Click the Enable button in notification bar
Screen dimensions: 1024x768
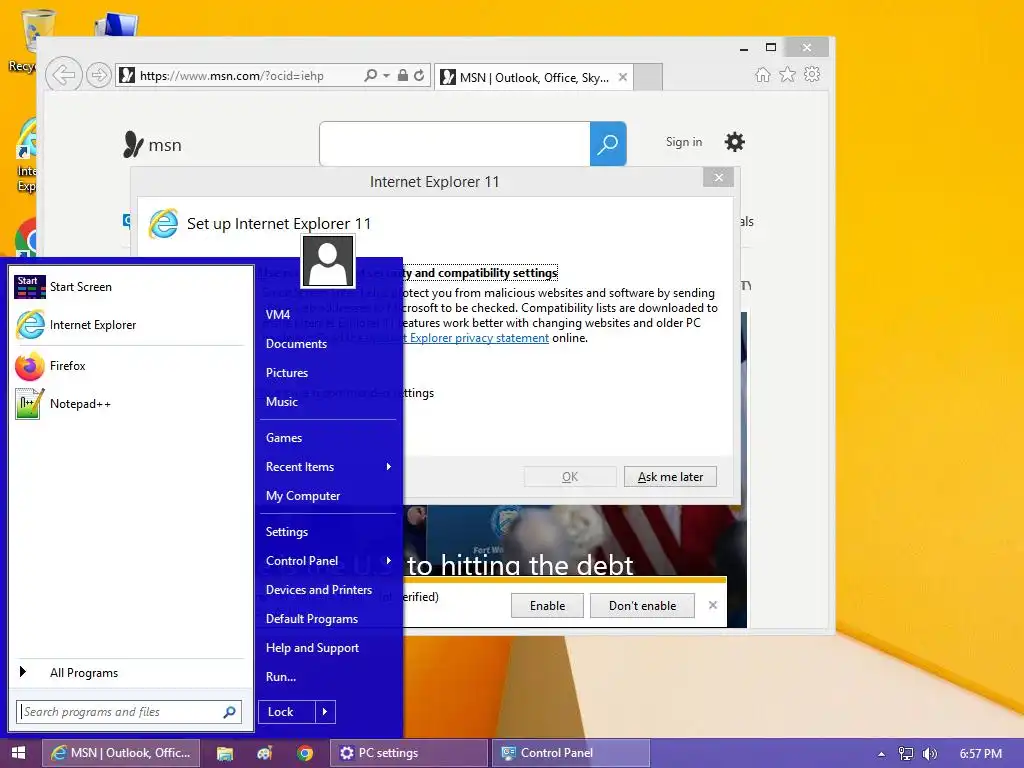pos(547,605)
